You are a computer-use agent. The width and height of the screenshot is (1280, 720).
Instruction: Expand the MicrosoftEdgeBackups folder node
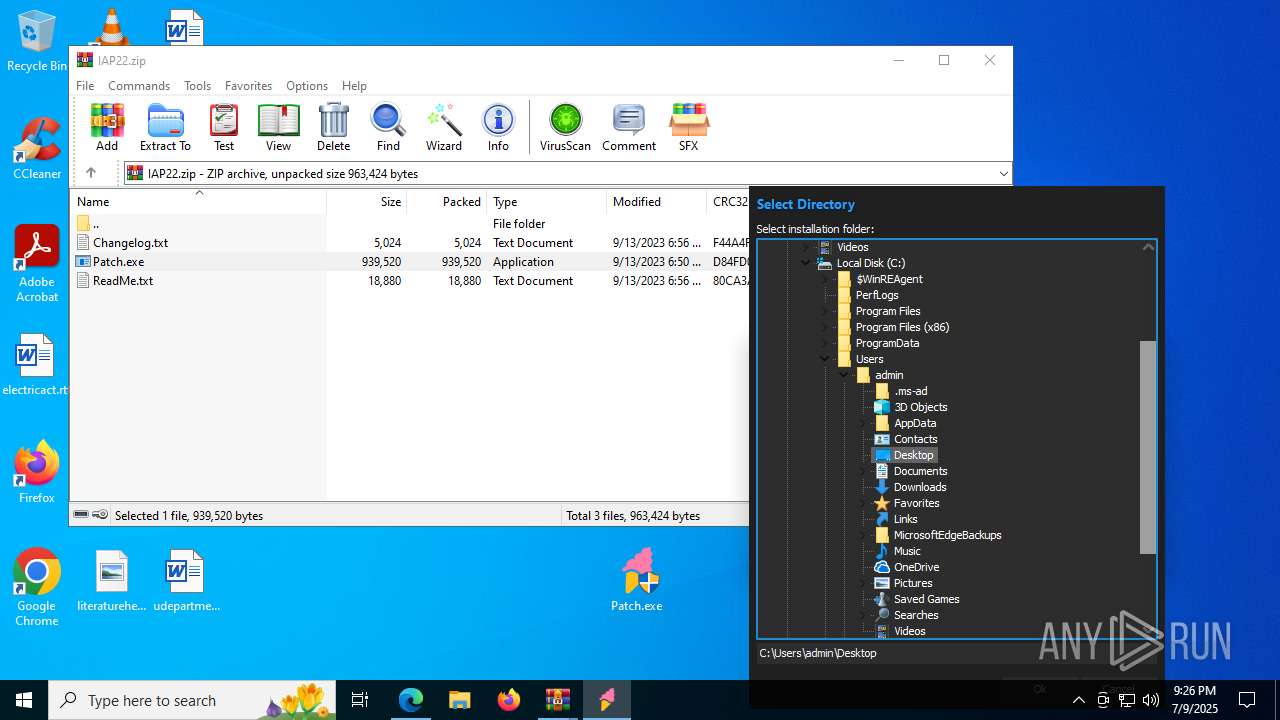tap(863, 535)
